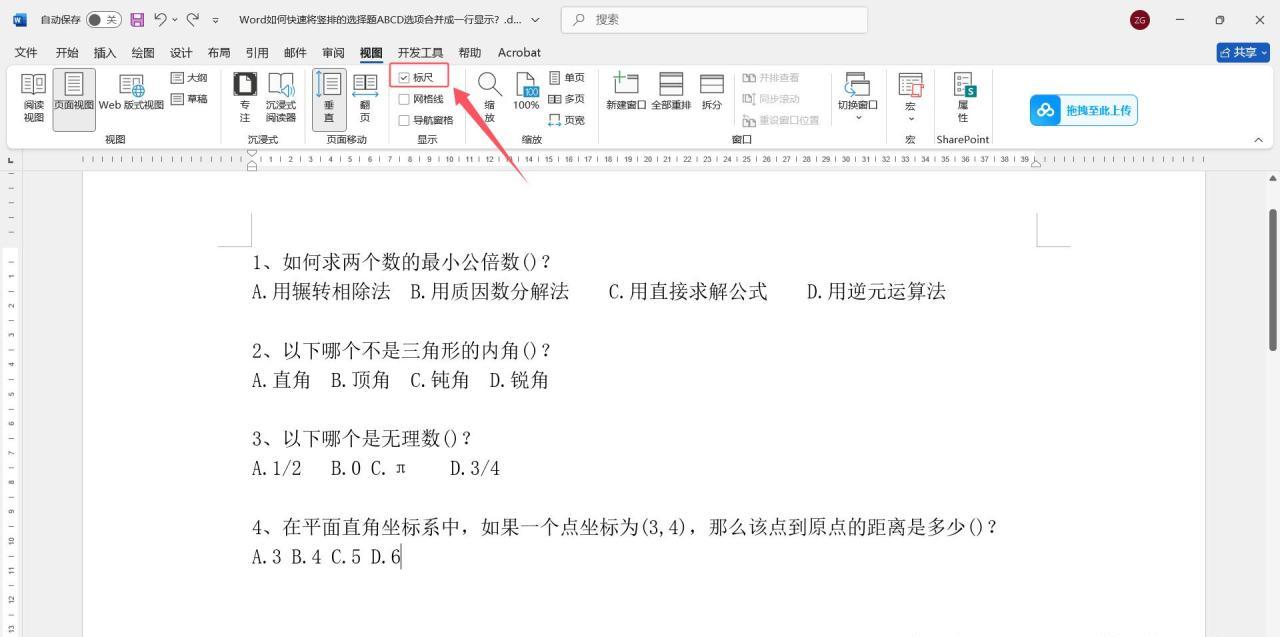Open the 设计 design tab
This screenshot has width=1280, height=637.
181,52
